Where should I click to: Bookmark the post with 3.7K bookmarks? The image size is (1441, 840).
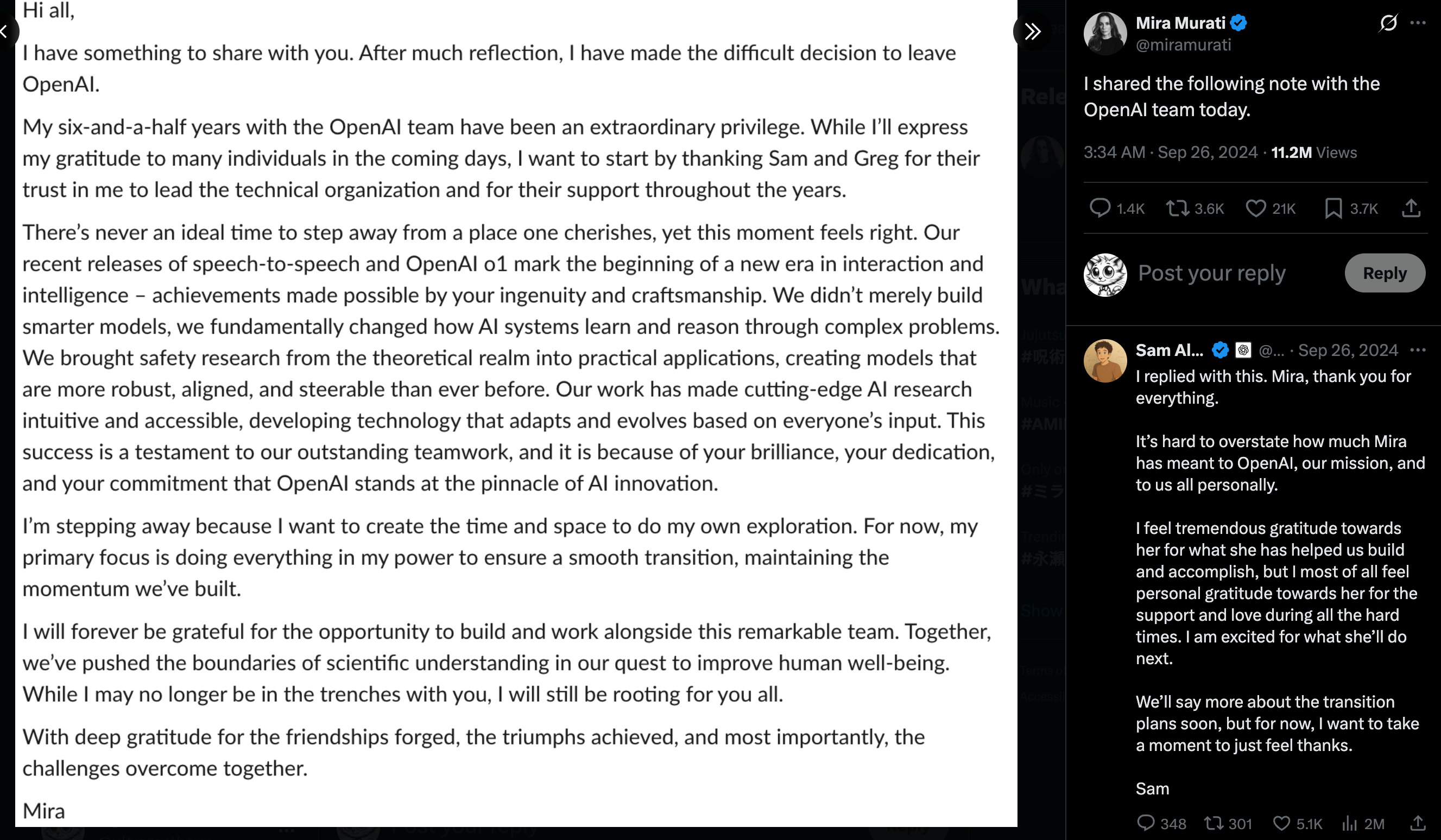1333,208
